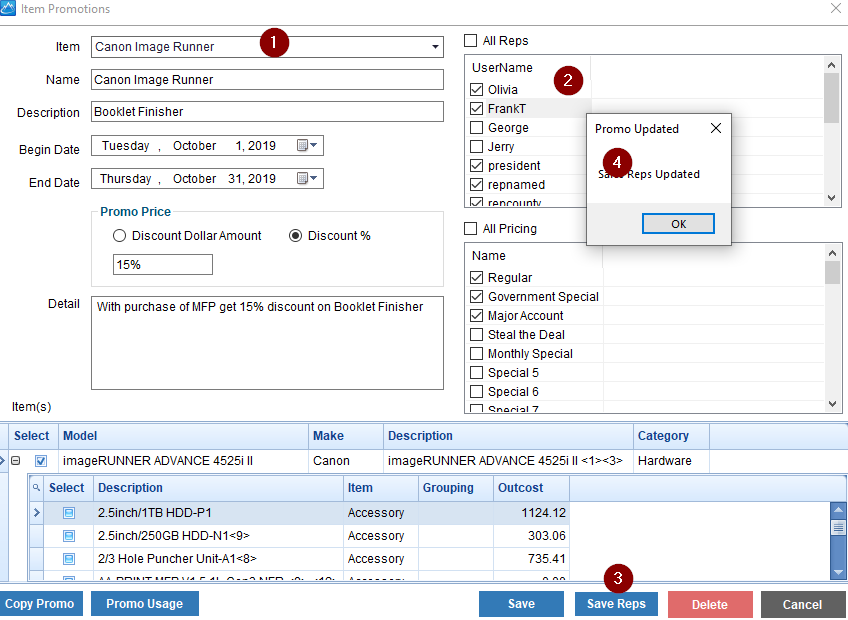Click the Cancel button
The width and height of the screenshot is (848, 620).
[x=803, y=604]
